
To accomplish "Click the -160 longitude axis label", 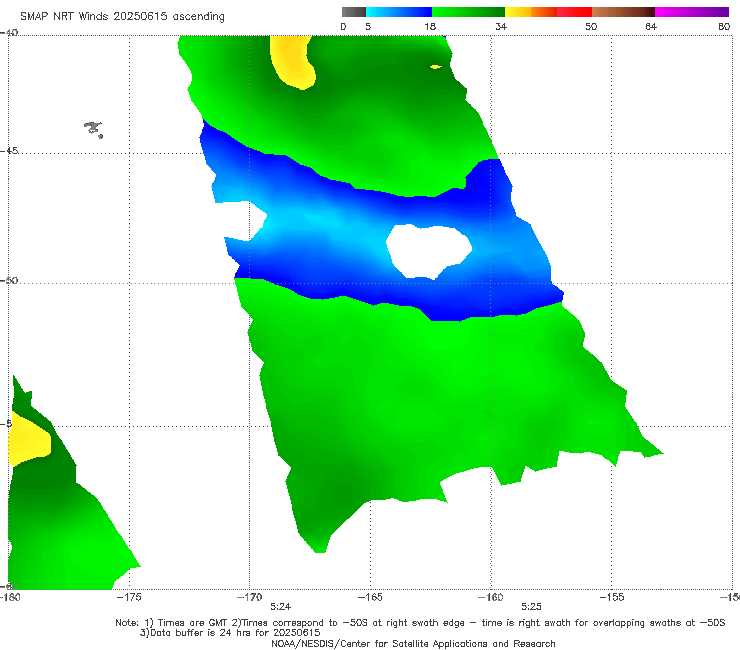I will tap(490, 597).
